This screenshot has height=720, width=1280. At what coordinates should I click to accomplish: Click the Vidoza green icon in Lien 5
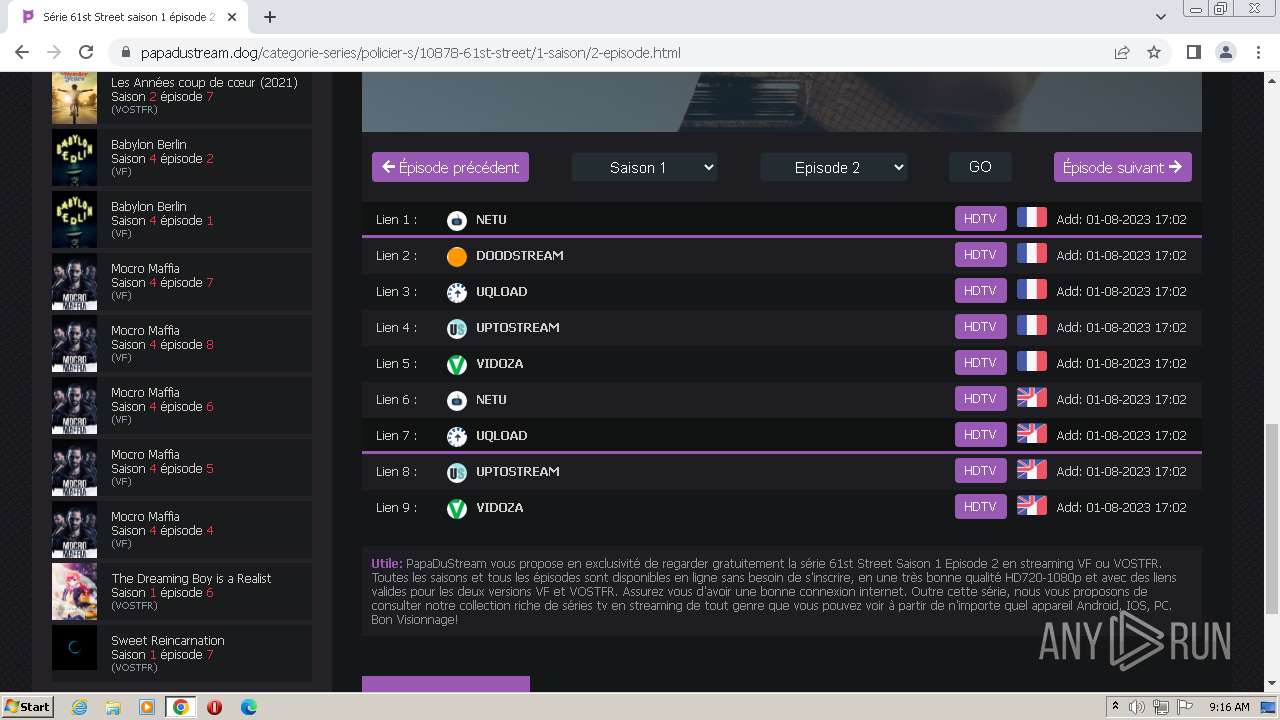[457, 364]
